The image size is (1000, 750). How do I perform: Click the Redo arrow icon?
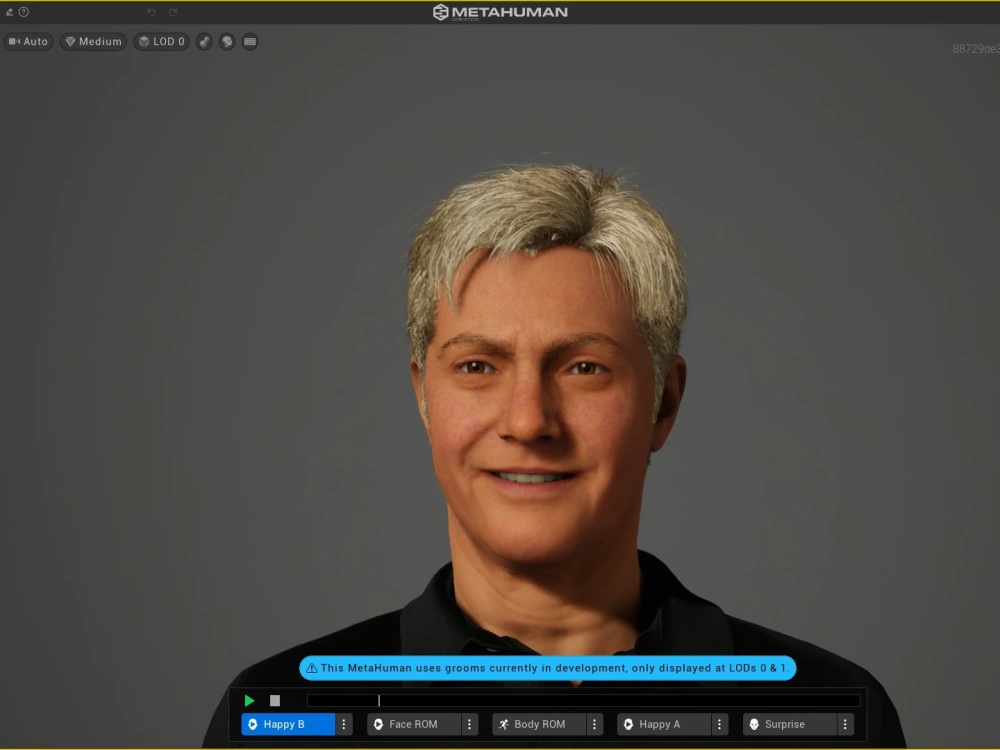[x=171, y=12]
